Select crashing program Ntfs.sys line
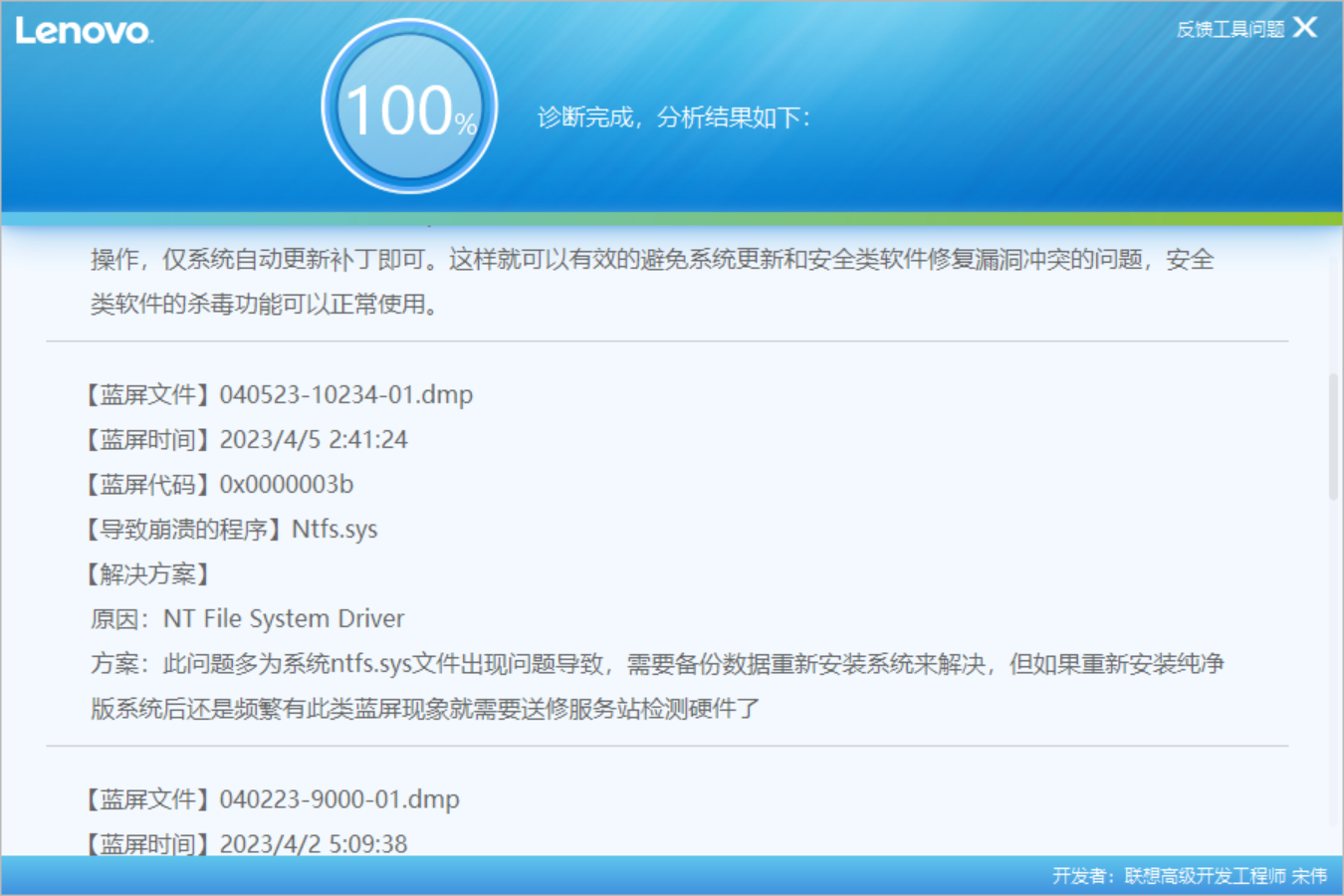The image size is (1344, 896). (230, 529)
